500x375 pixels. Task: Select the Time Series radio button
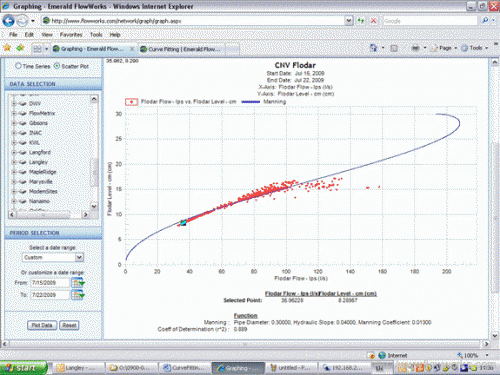click(18, 66)
